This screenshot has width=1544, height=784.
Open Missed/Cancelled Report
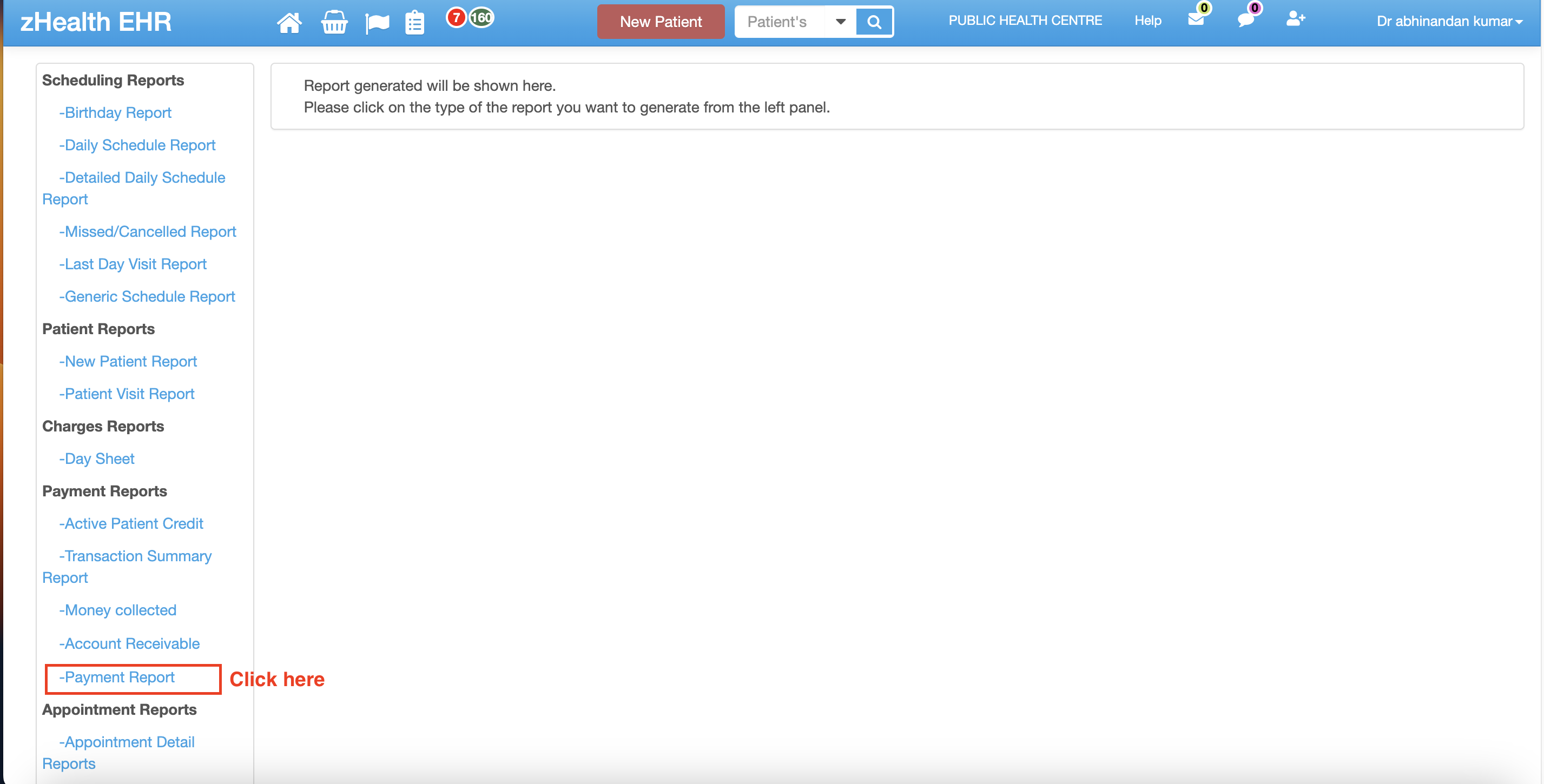tap(148, 231)
